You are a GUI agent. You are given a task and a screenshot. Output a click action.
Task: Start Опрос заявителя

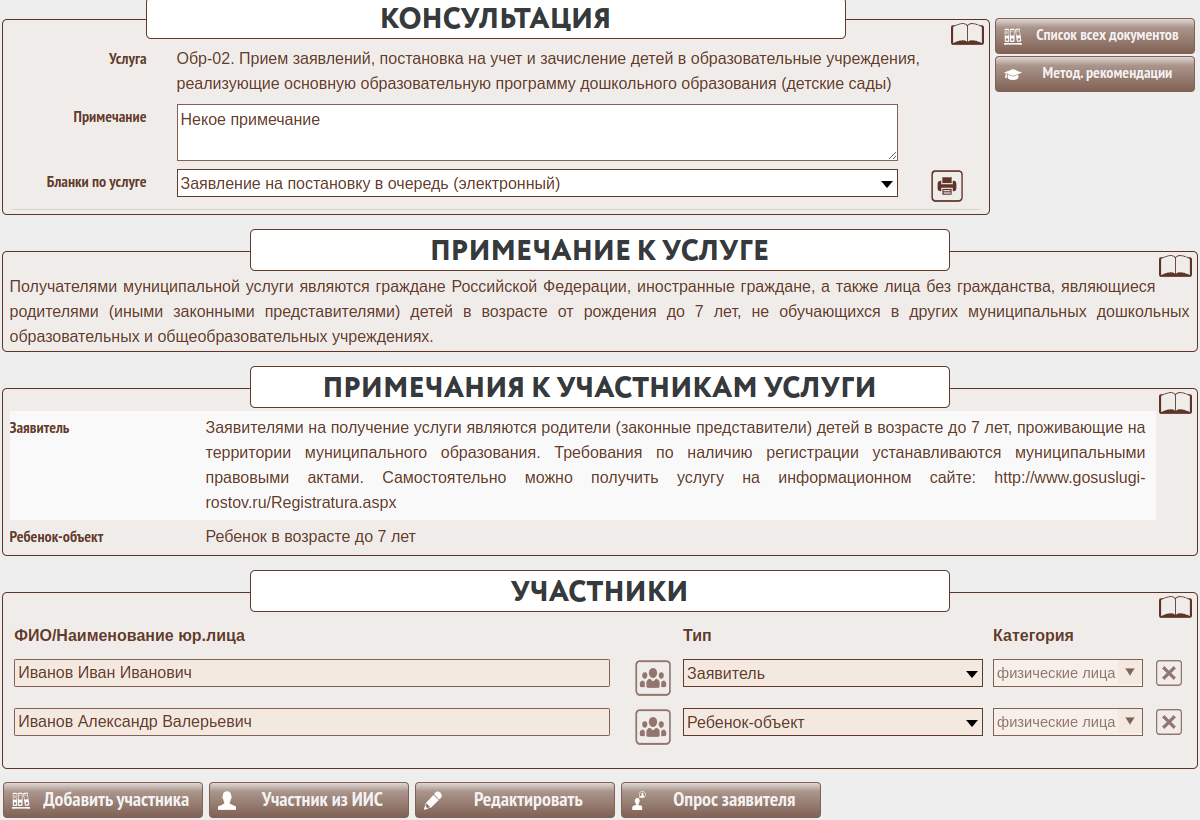(720, 800)
